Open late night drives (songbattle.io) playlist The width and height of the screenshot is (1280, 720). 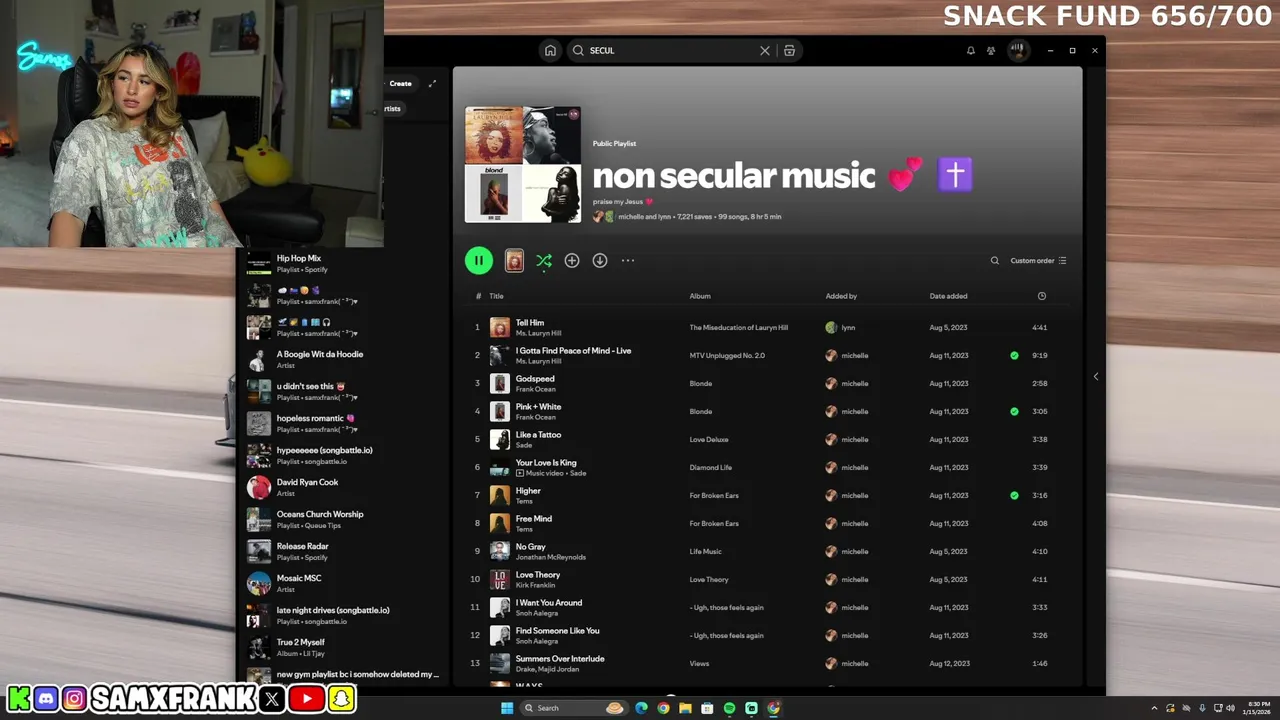point(343,615)
